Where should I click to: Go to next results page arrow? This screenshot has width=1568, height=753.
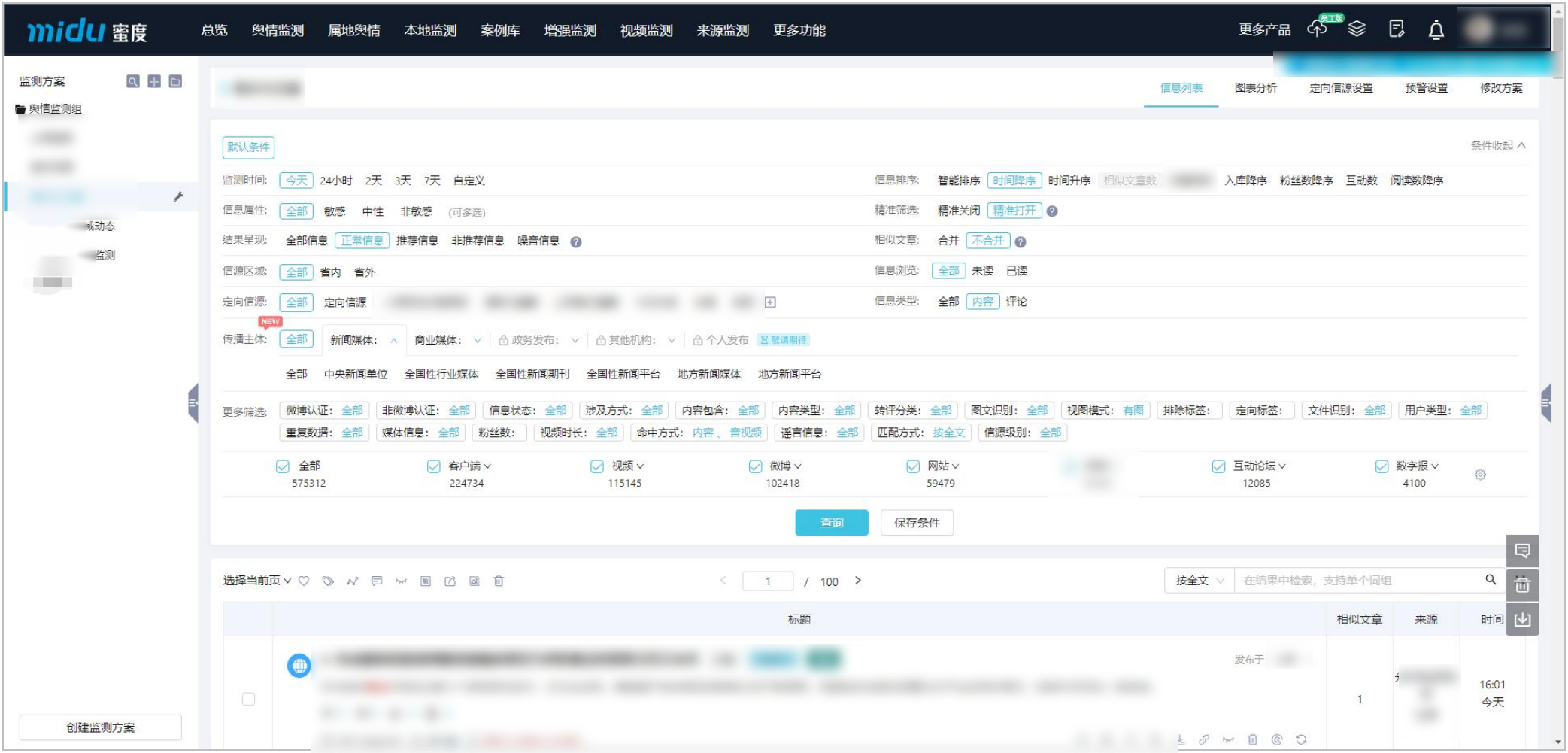[x=858, y=581]
